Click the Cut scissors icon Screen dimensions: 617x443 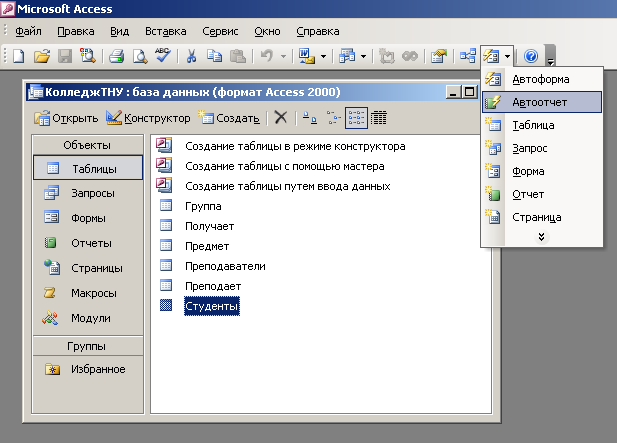[x=191, y=56]
